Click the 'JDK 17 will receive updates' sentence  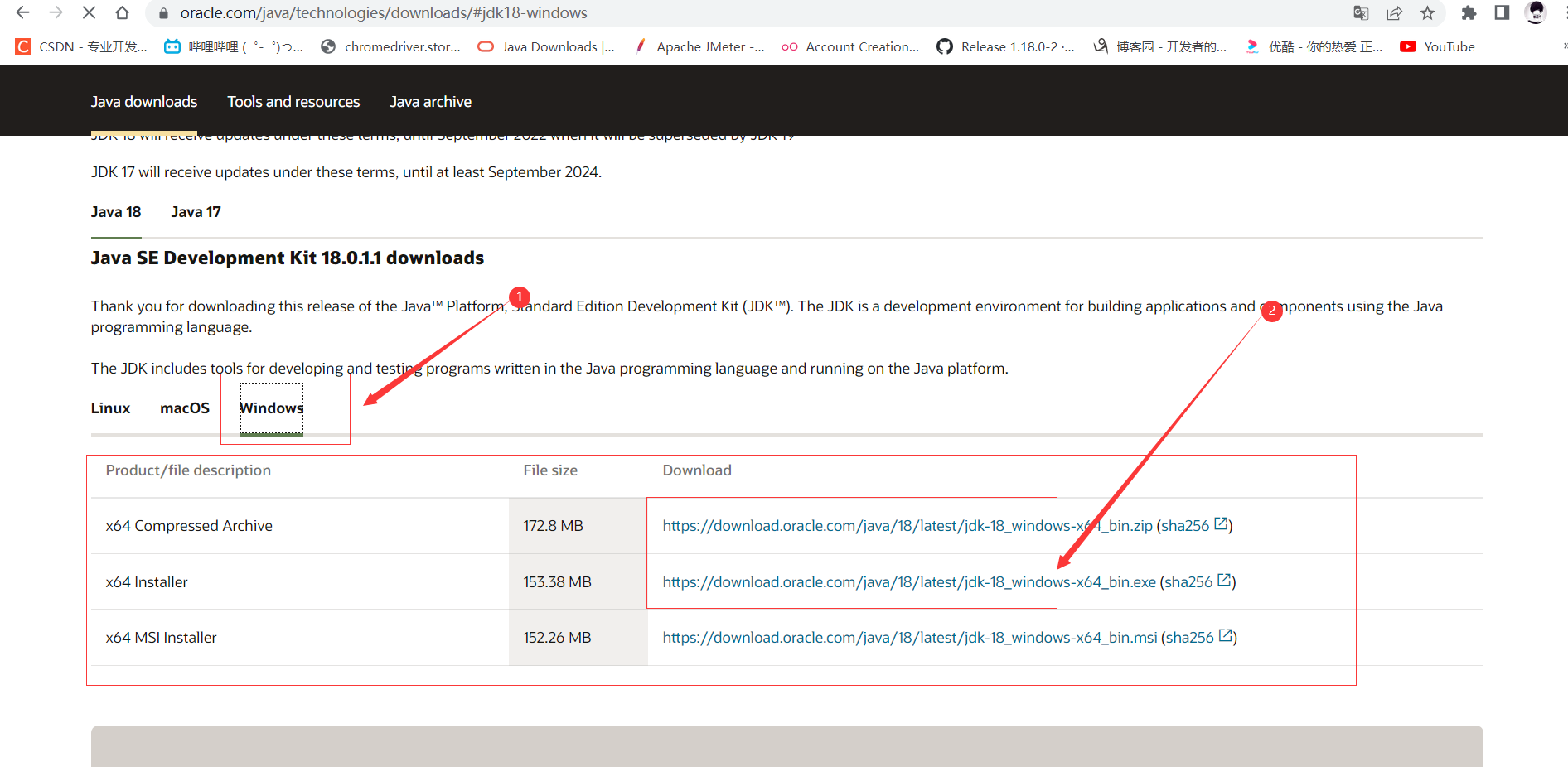(x=346, y=172)
